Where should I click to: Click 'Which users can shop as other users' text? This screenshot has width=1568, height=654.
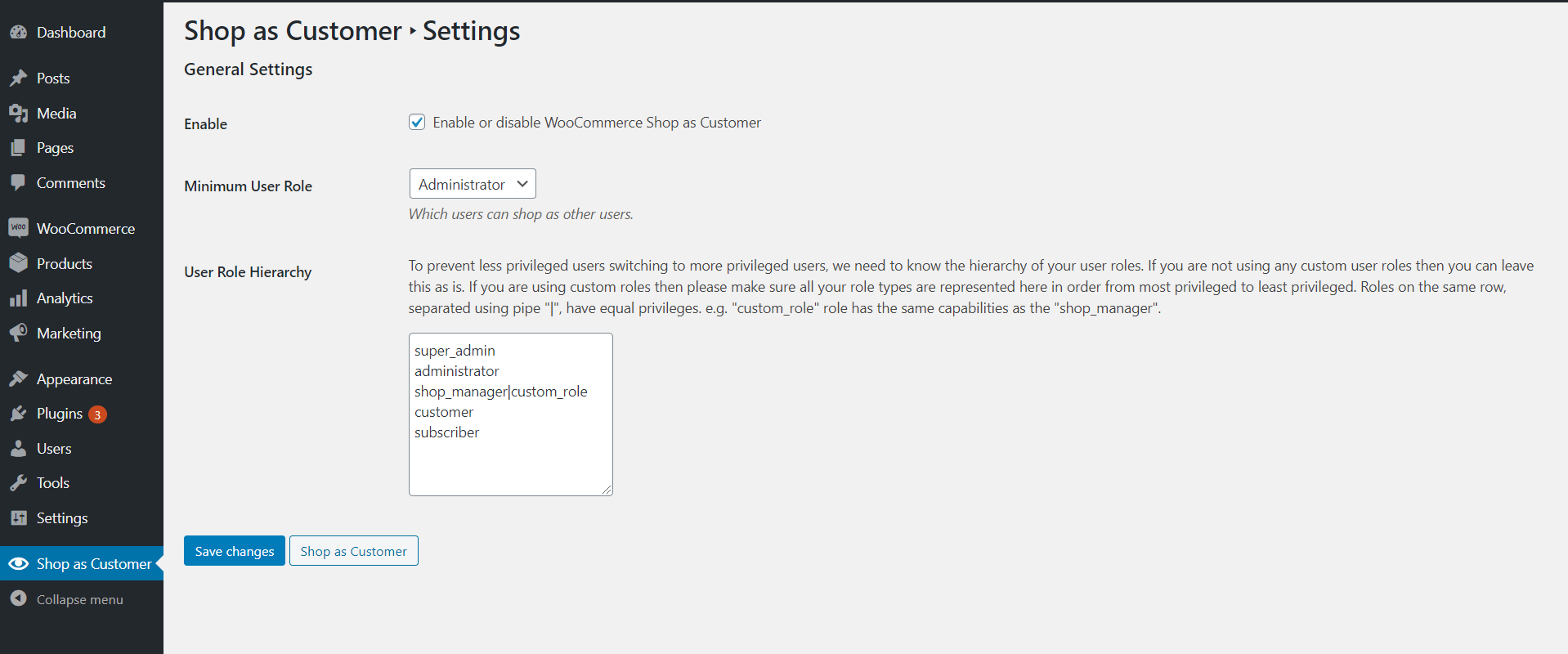click(521, 214)
